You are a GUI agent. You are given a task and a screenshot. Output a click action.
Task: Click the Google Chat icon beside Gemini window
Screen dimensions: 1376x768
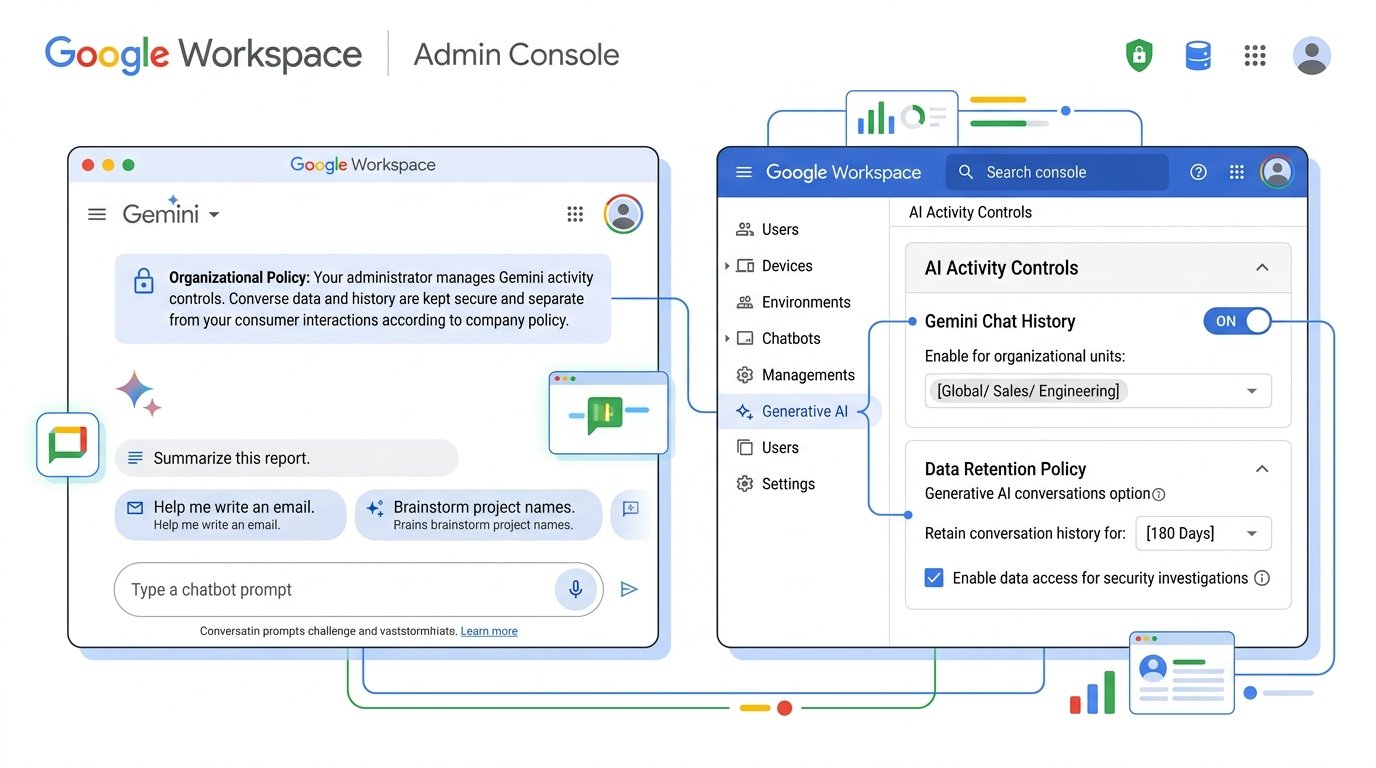(68, 444)
